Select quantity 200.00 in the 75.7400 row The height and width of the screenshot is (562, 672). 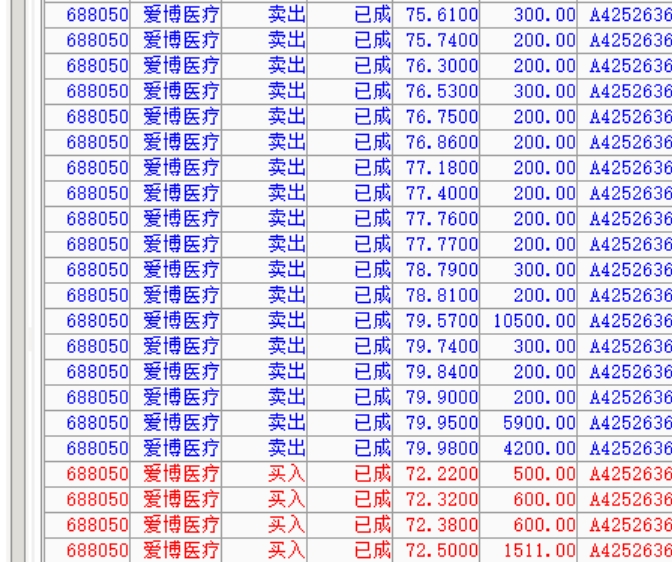click(545, 40)
